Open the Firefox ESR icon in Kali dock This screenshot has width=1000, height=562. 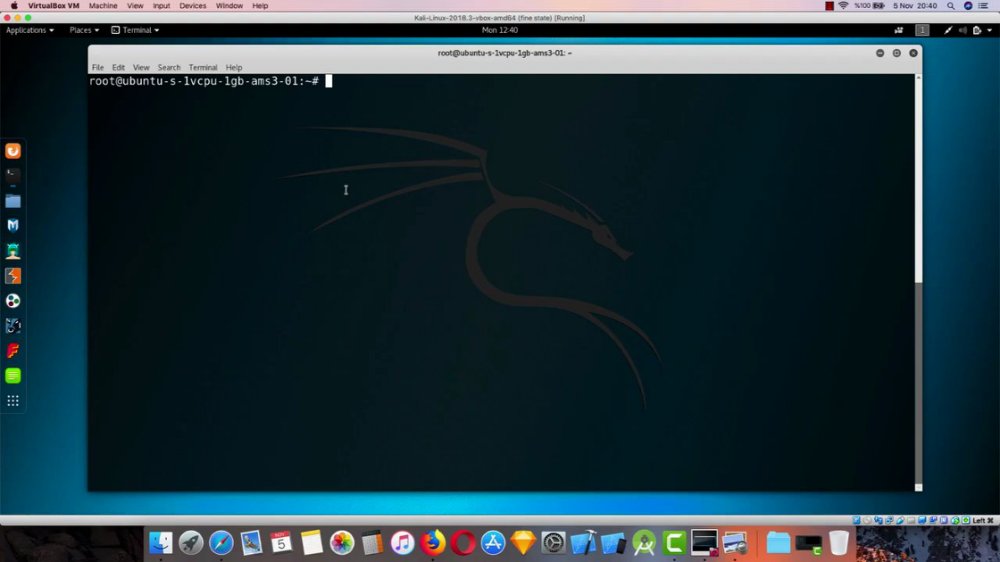coord(13,151)
